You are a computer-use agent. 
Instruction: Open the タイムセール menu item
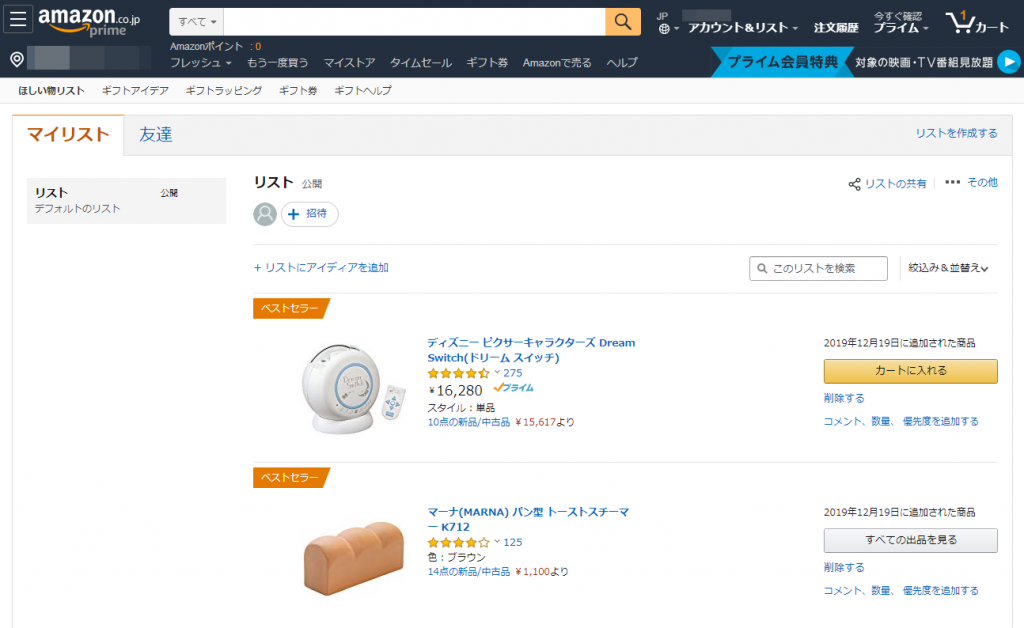point(420,63)
